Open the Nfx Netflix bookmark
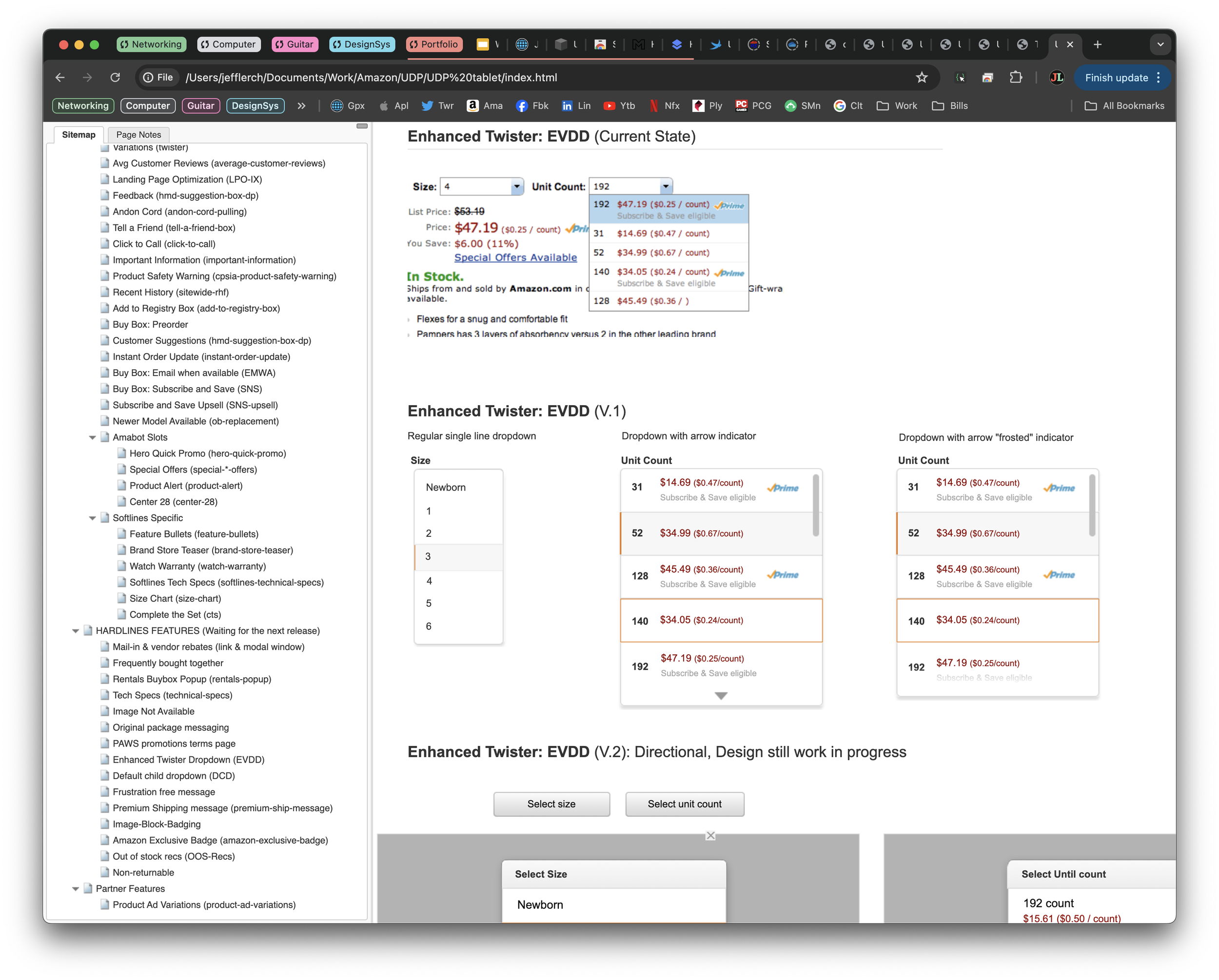 pyautogui.click(x=664, y=106)
